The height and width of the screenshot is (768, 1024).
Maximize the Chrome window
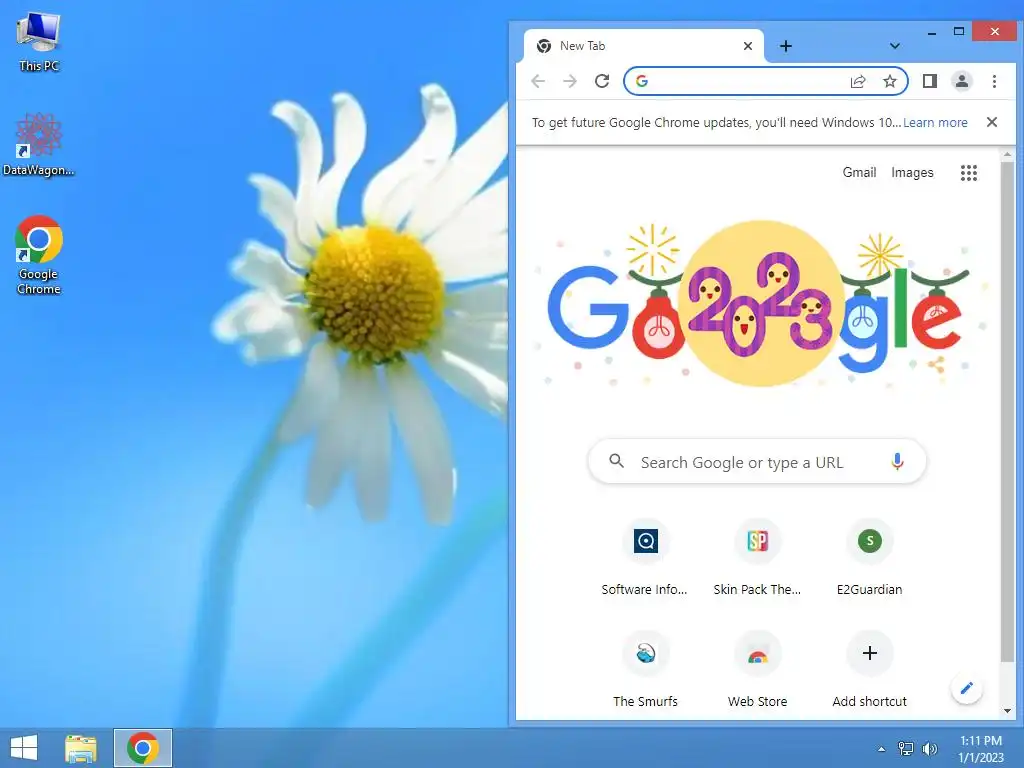click(959, 31)
